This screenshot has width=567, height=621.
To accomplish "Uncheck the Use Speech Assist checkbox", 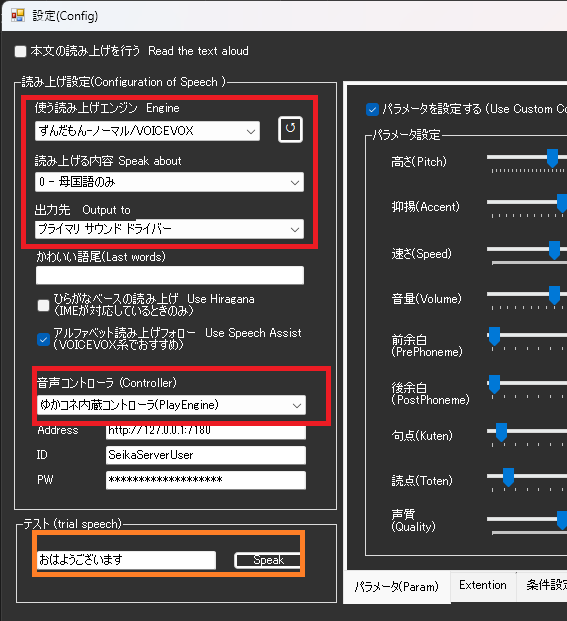I will click(x=43, y=339).
